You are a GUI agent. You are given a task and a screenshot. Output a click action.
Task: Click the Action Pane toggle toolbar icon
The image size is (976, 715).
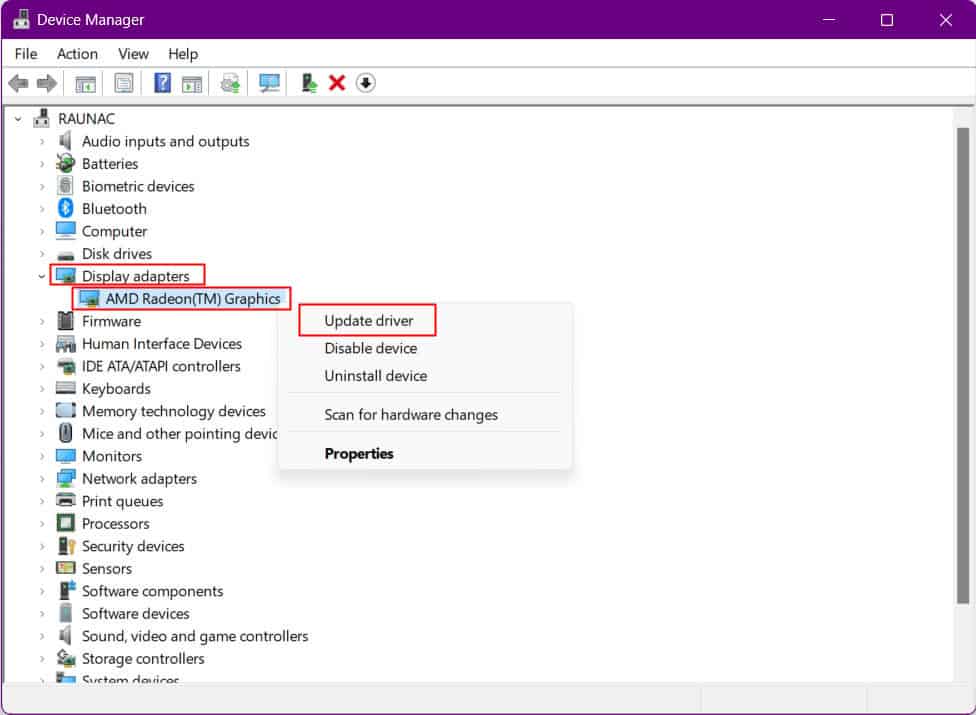point(192,83)
